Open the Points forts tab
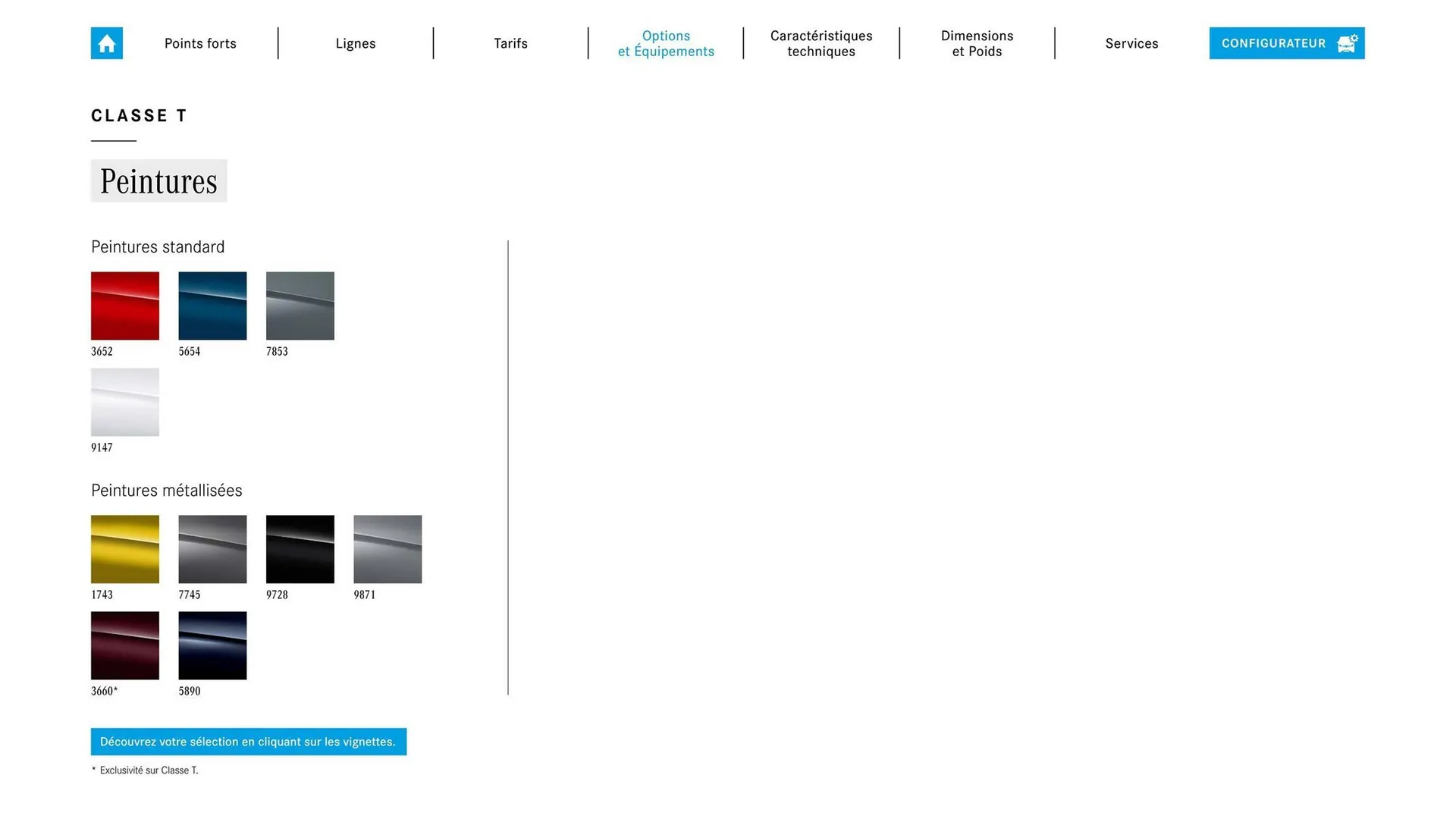The height and width of the screenshot is (819, 1456). (x=200, y=43)
